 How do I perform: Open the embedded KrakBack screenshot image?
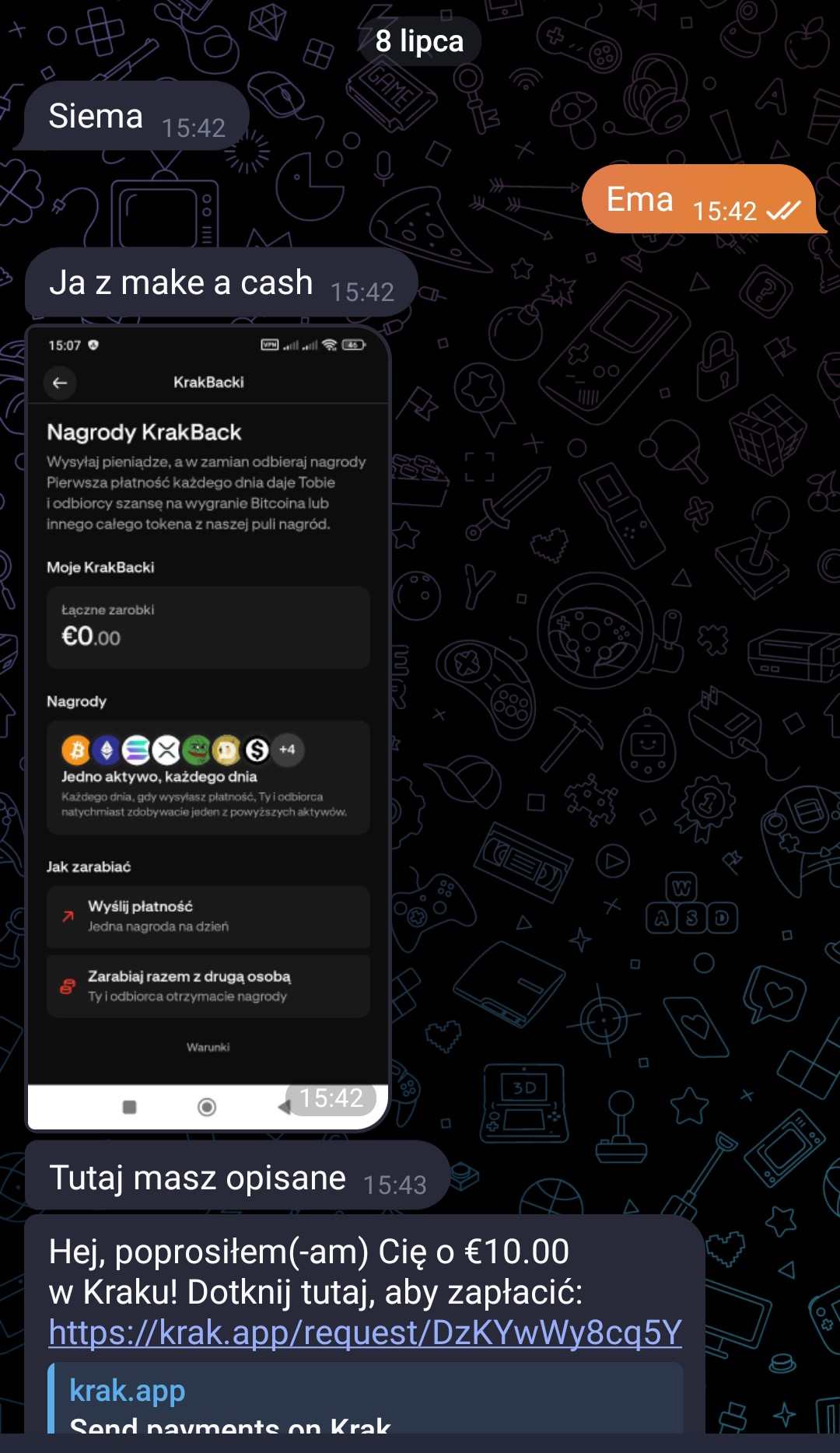208,728
